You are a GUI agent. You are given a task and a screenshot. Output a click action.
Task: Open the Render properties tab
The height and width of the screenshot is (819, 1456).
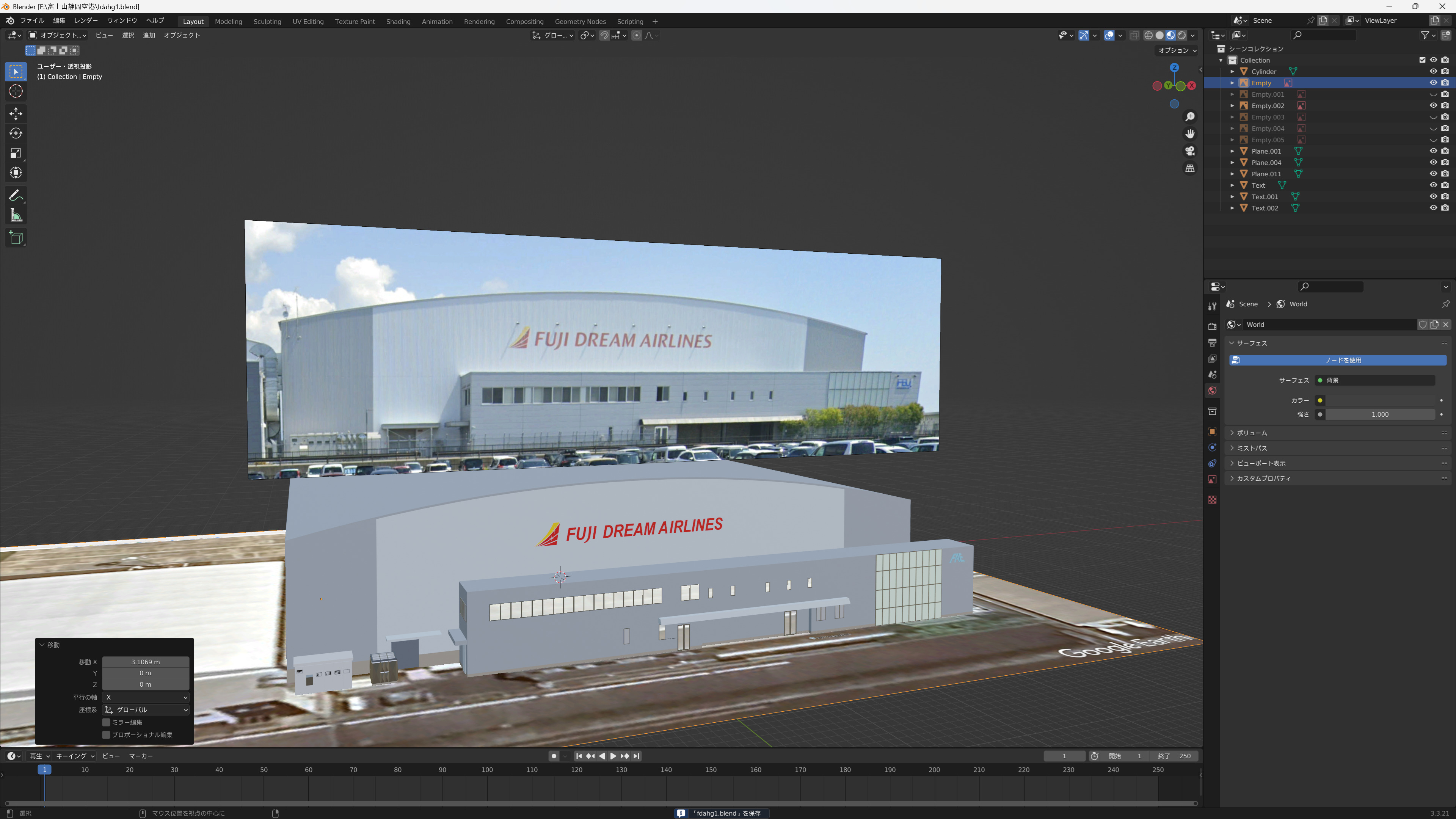coord(1212,326)
